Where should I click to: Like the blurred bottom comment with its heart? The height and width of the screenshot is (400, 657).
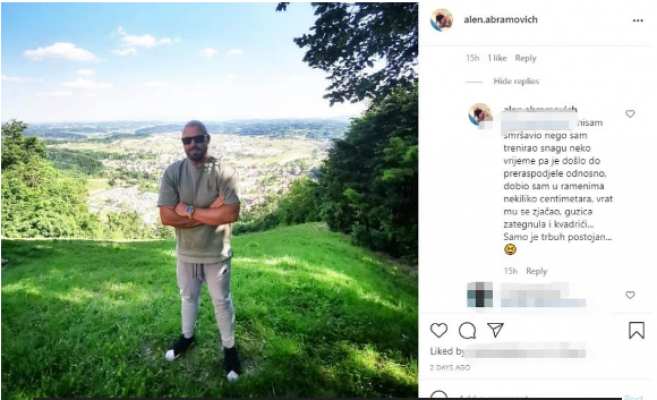click(630, 295)
